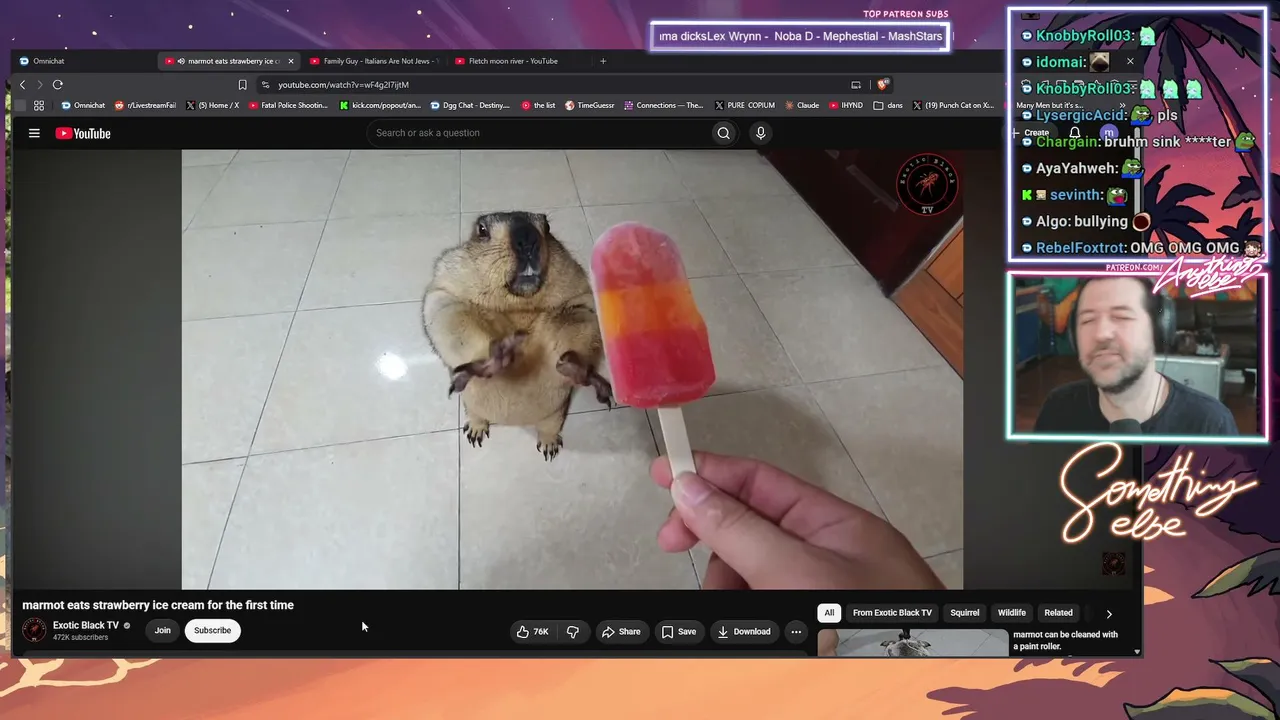This screenshot has width=1280, height=720.
Task: Like the video with thumbs-up 76K
Action: click(x=532, y=632)
